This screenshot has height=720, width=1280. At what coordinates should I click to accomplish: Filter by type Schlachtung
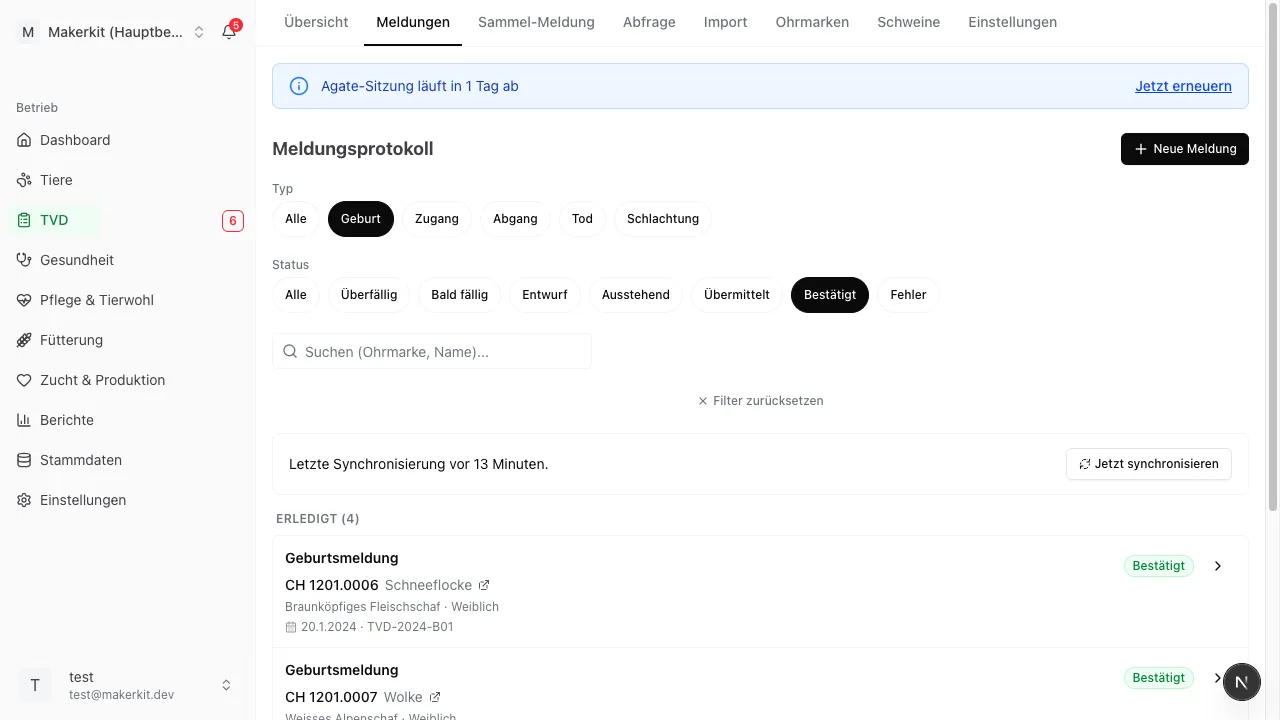click(x=663, y=219)
